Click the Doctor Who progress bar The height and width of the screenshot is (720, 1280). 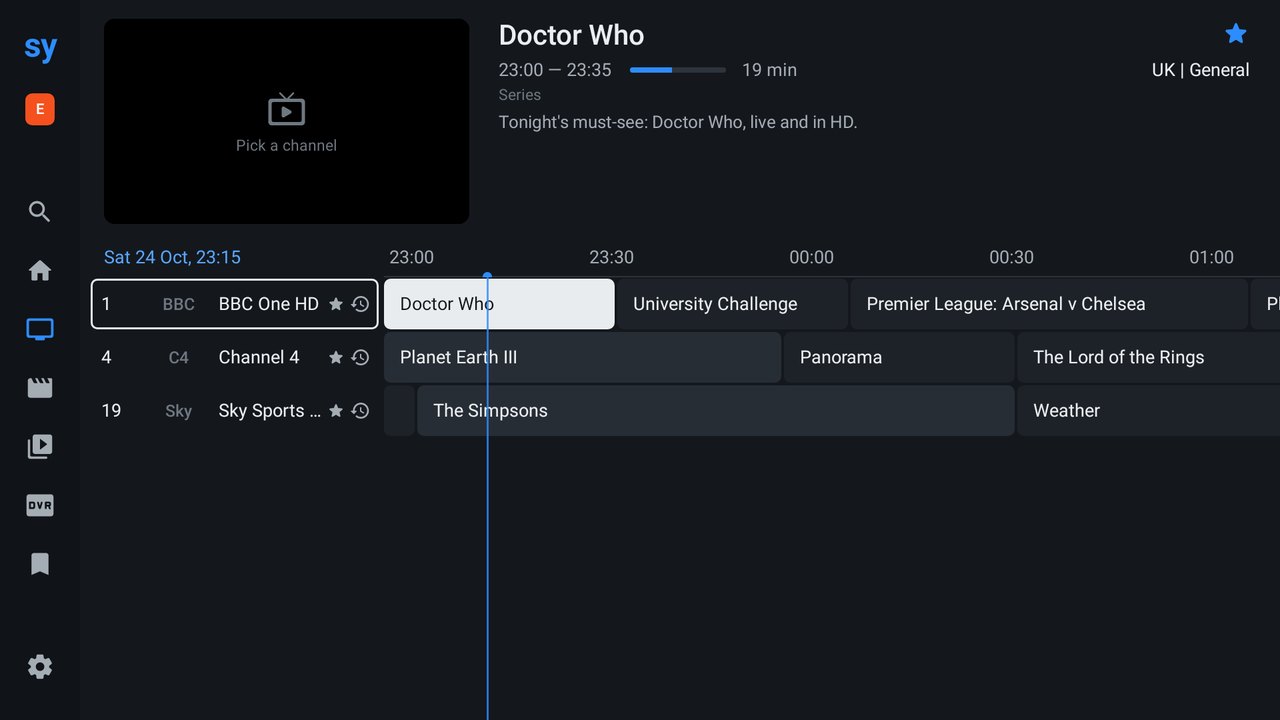coord(678,70)
